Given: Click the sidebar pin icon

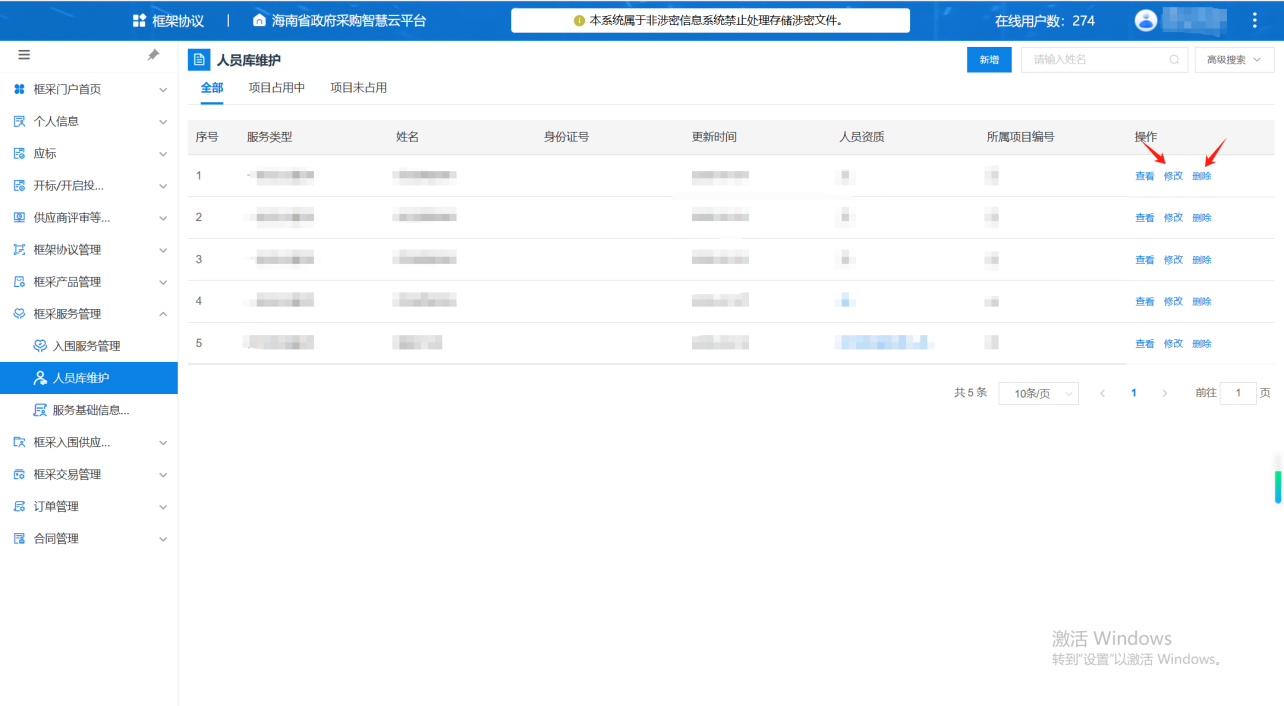Looking at the screenshot, I should (x=153, y=55).
